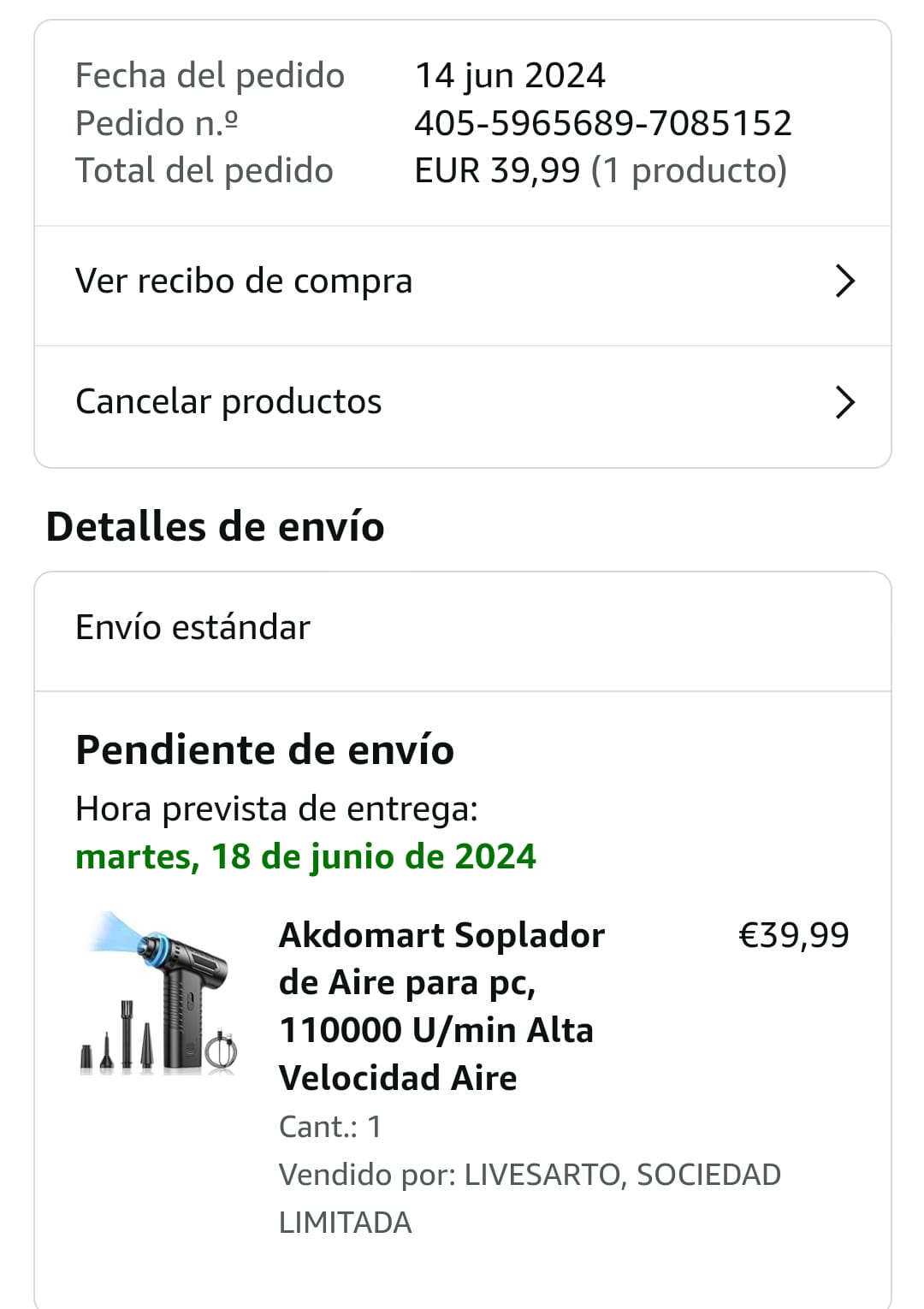
Task: Click the Total del pedido label
Action: pos(204,170)
